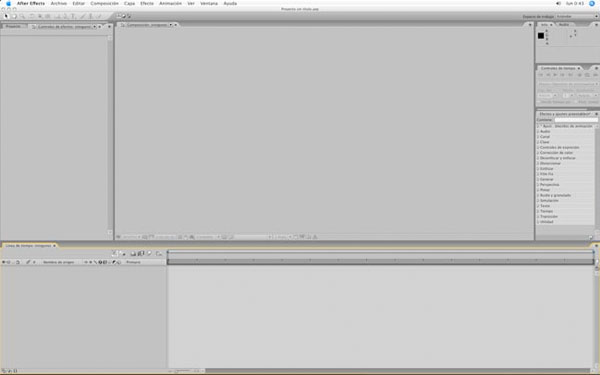Expand the Canal effects category
This screenshot has height=375, width=600.
(x=538, y=137)
